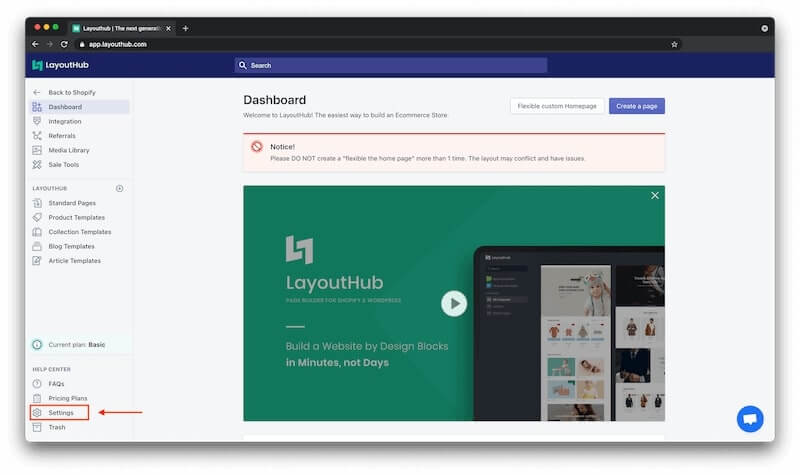Image resolution: width=800 pixels, height=475 pixels.
Task: Click the Current plan: Basic entry
Action: coord(80,345)
